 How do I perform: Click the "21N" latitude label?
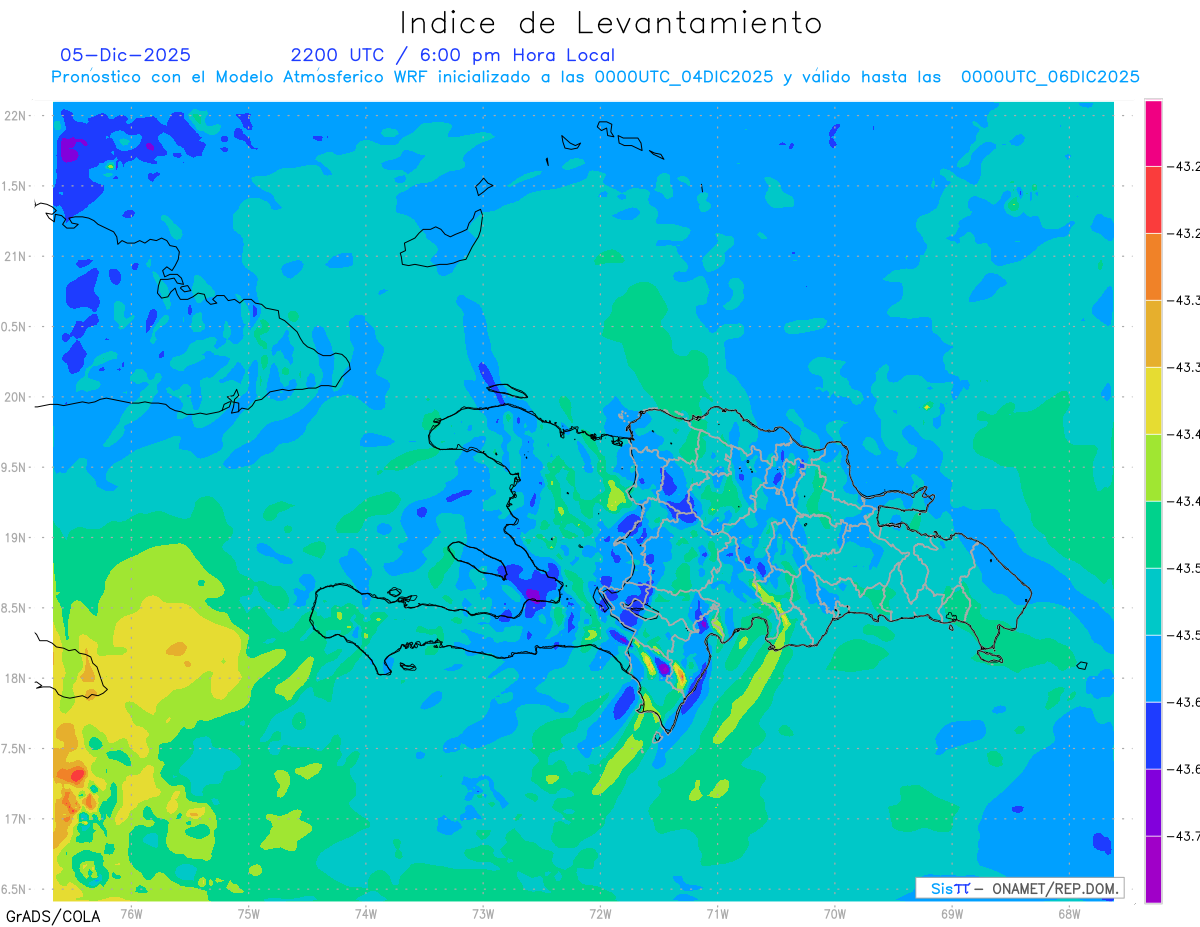coord(15,256)
